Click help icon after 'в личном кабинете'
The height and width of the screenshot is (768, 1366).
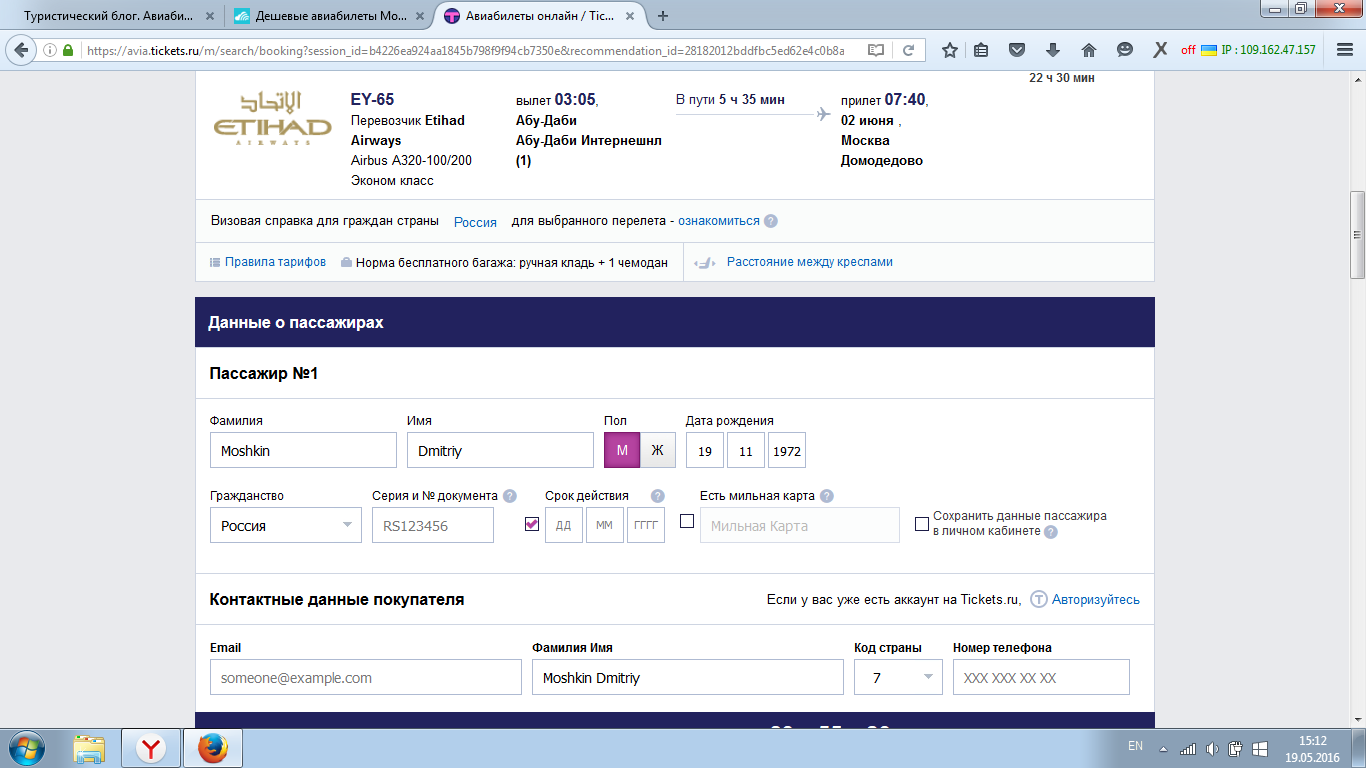(1051, 532)
